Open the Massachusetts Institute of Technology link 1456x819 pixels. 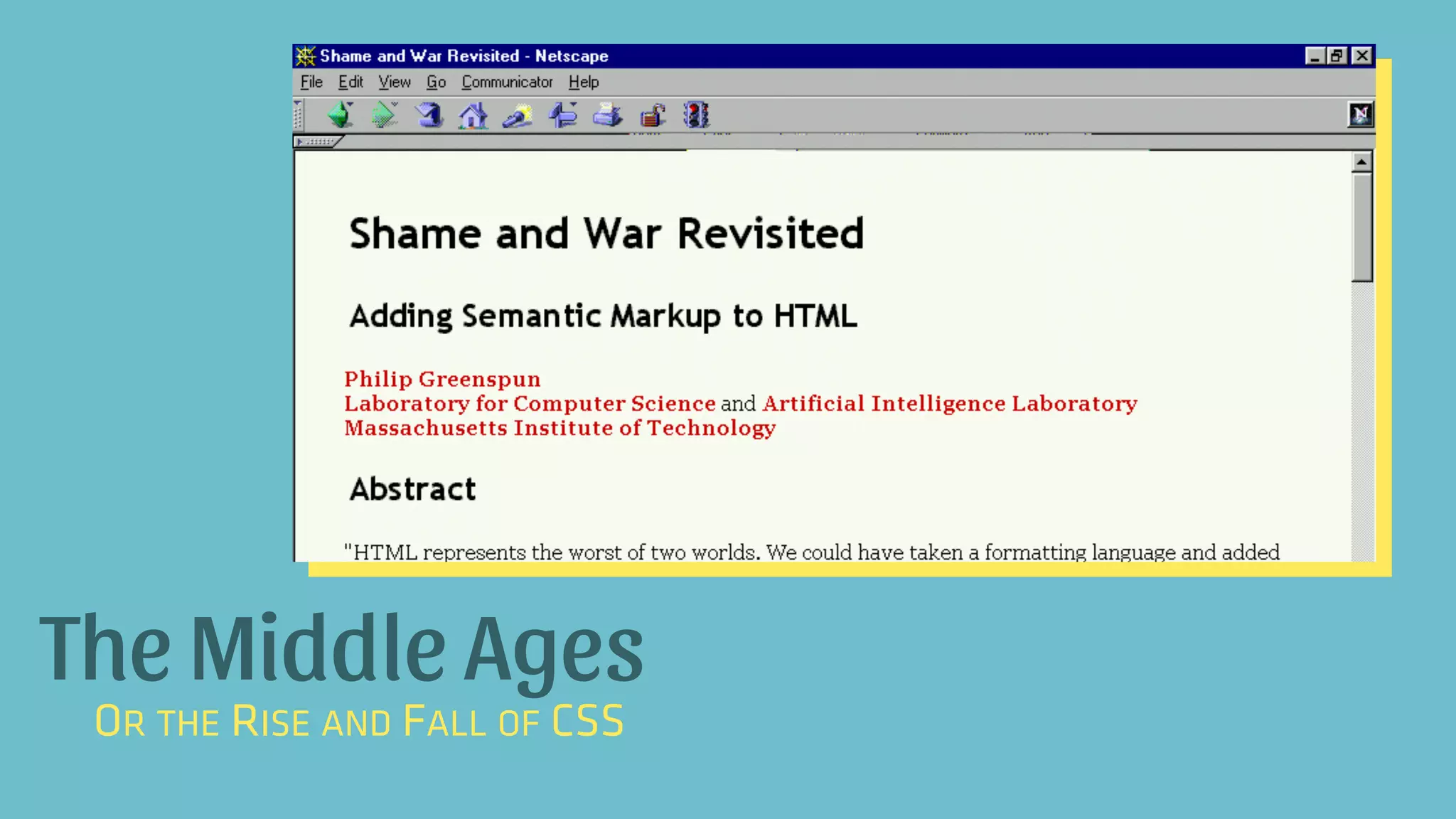pos(560,428)
